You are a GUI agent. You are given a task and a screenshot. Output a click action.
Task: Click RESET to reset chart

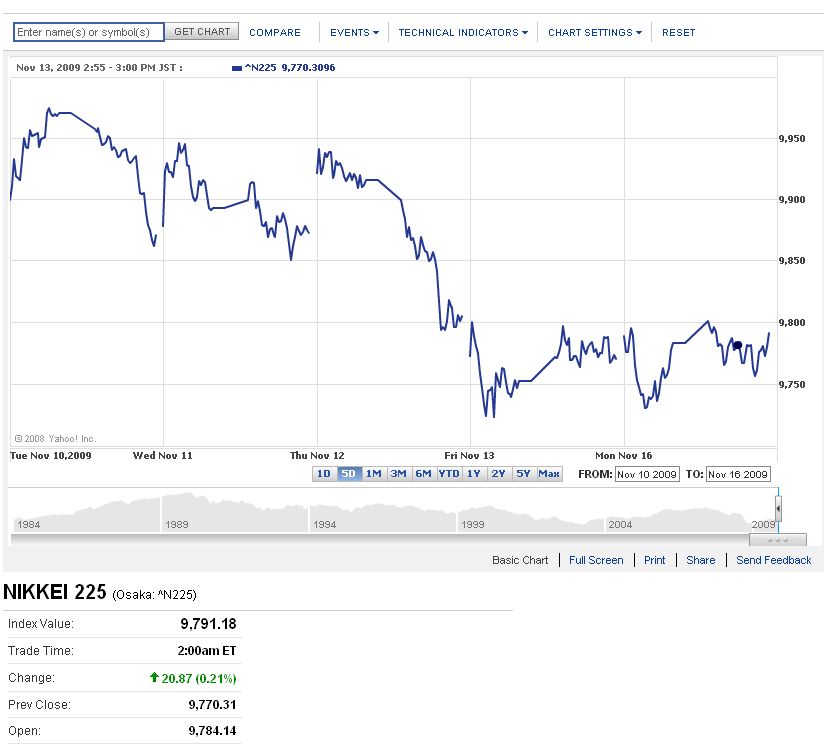point(678,33)
